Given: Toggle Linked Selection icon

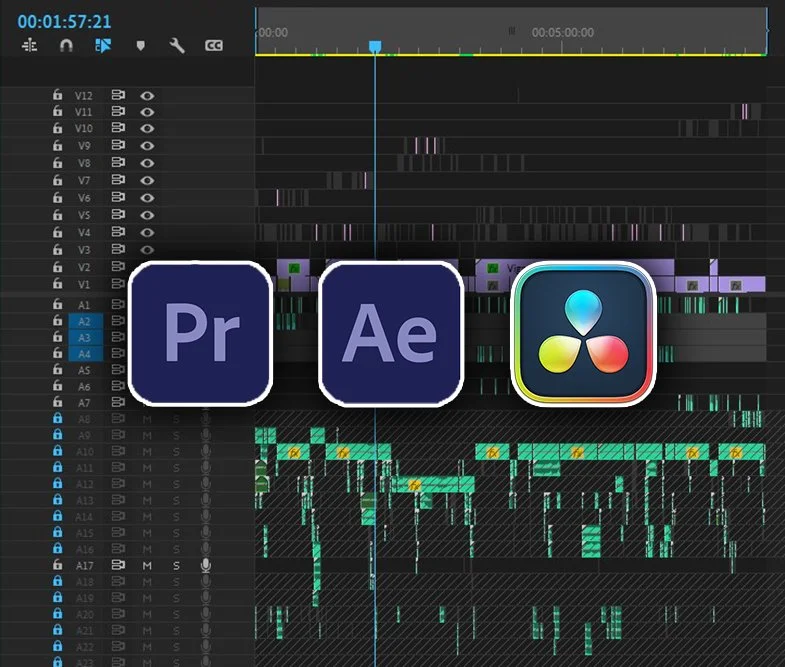Looking at the screenshot, I should pos(103,46).
